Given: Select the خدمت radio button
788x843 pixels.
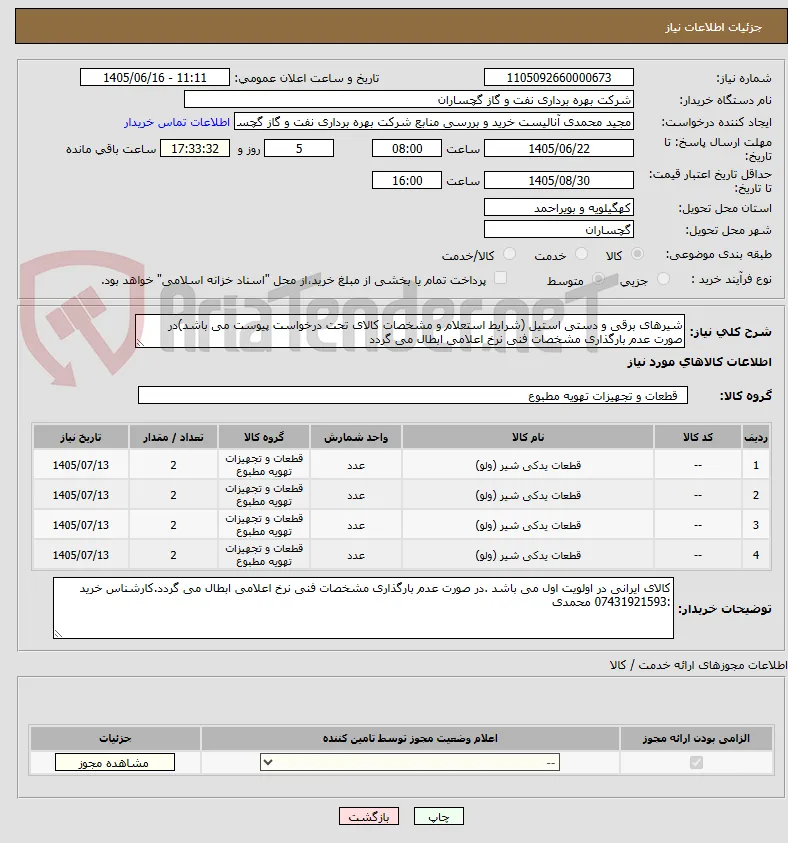Looking at the screenshot, I should coord(581,254).
